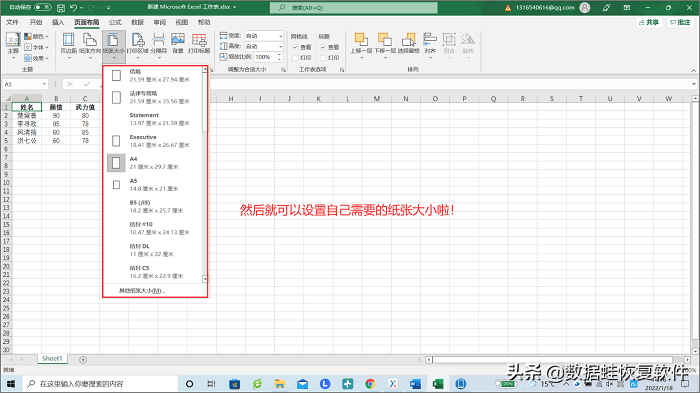Choose A4 paper size in the list
Image resolution: width=700 pixels, height=393 pixels.
(x=154, y=163)
